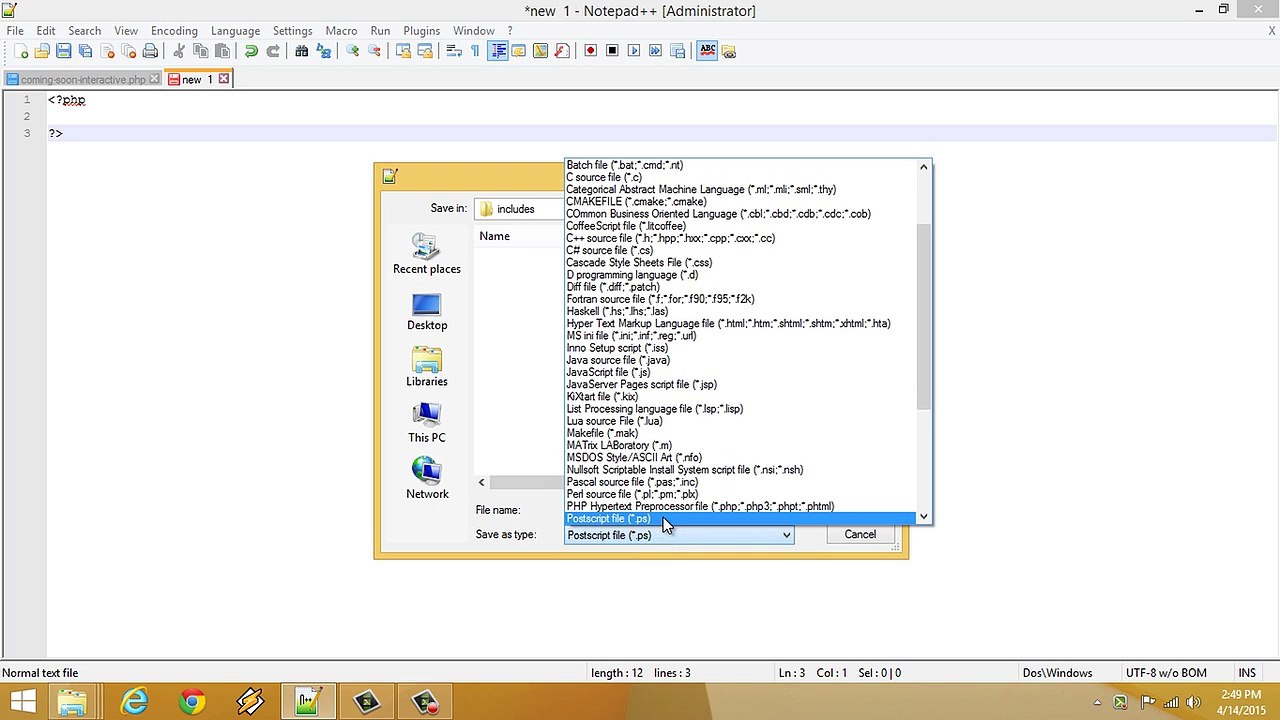Choose Cascade Style Sheets File type

(739, 262)
